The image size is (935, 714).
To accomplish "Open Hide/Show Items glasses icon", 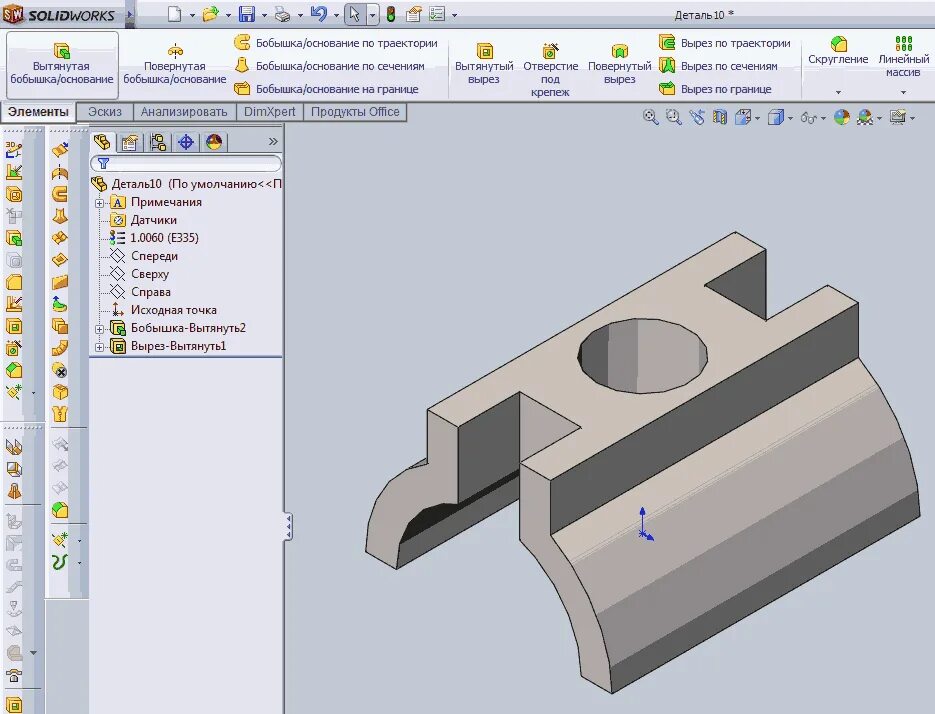I will (808, 118).
